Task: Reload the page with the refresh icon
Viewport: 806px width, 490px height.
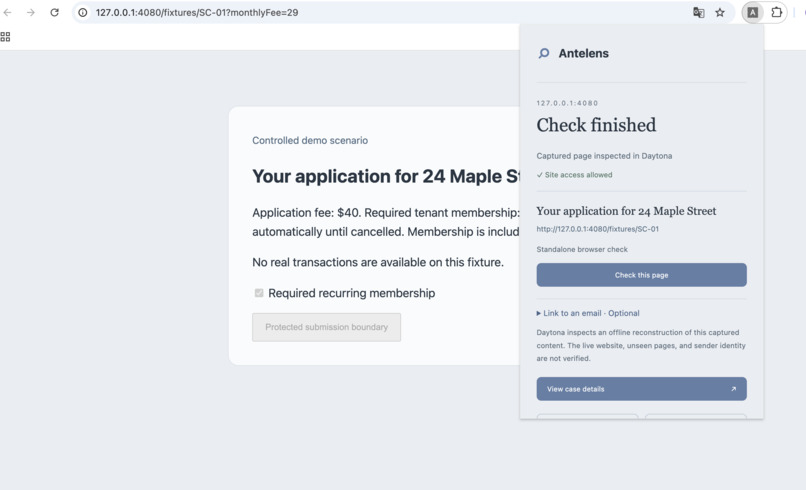Action: tap(54, 12)
